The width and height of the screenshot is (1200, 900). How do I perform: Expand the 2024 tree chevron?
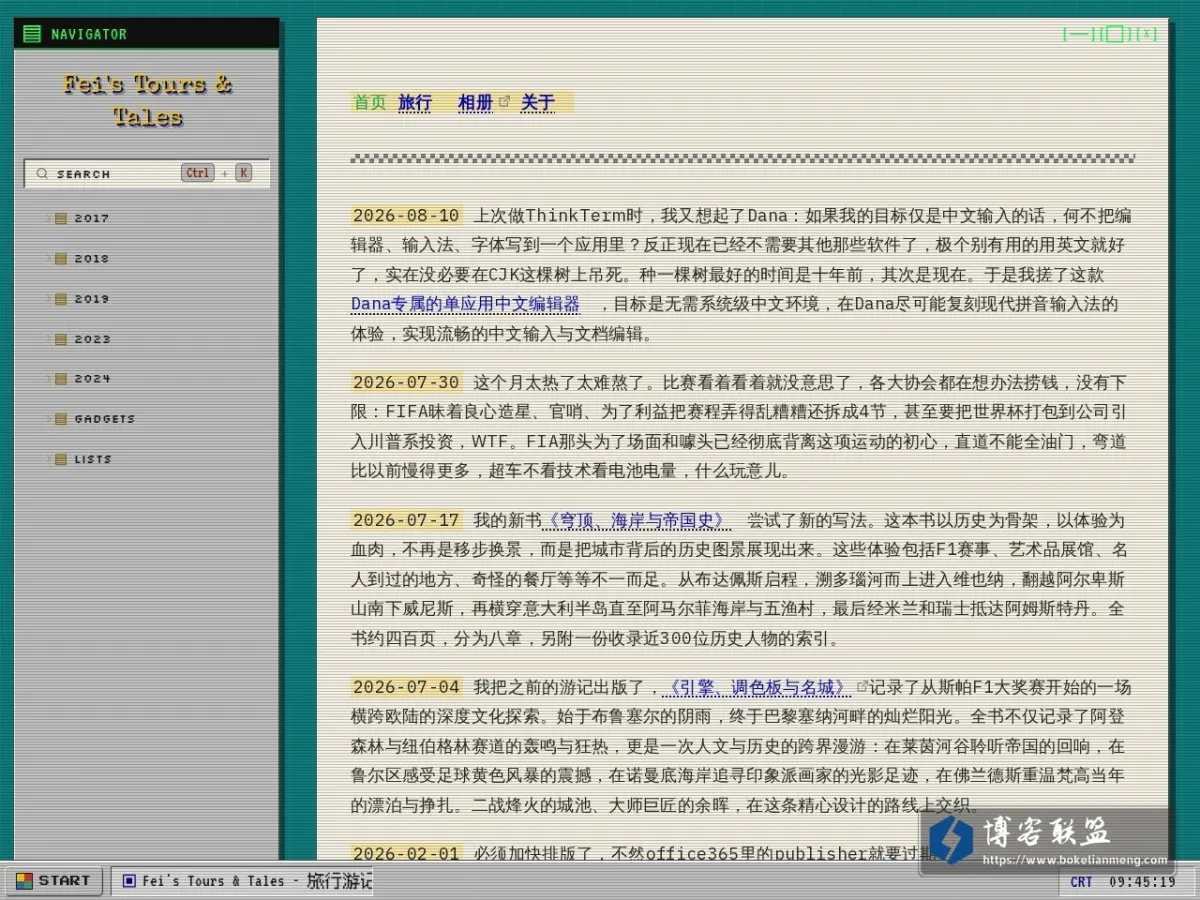pyautogui.click(x=48, y=379)
